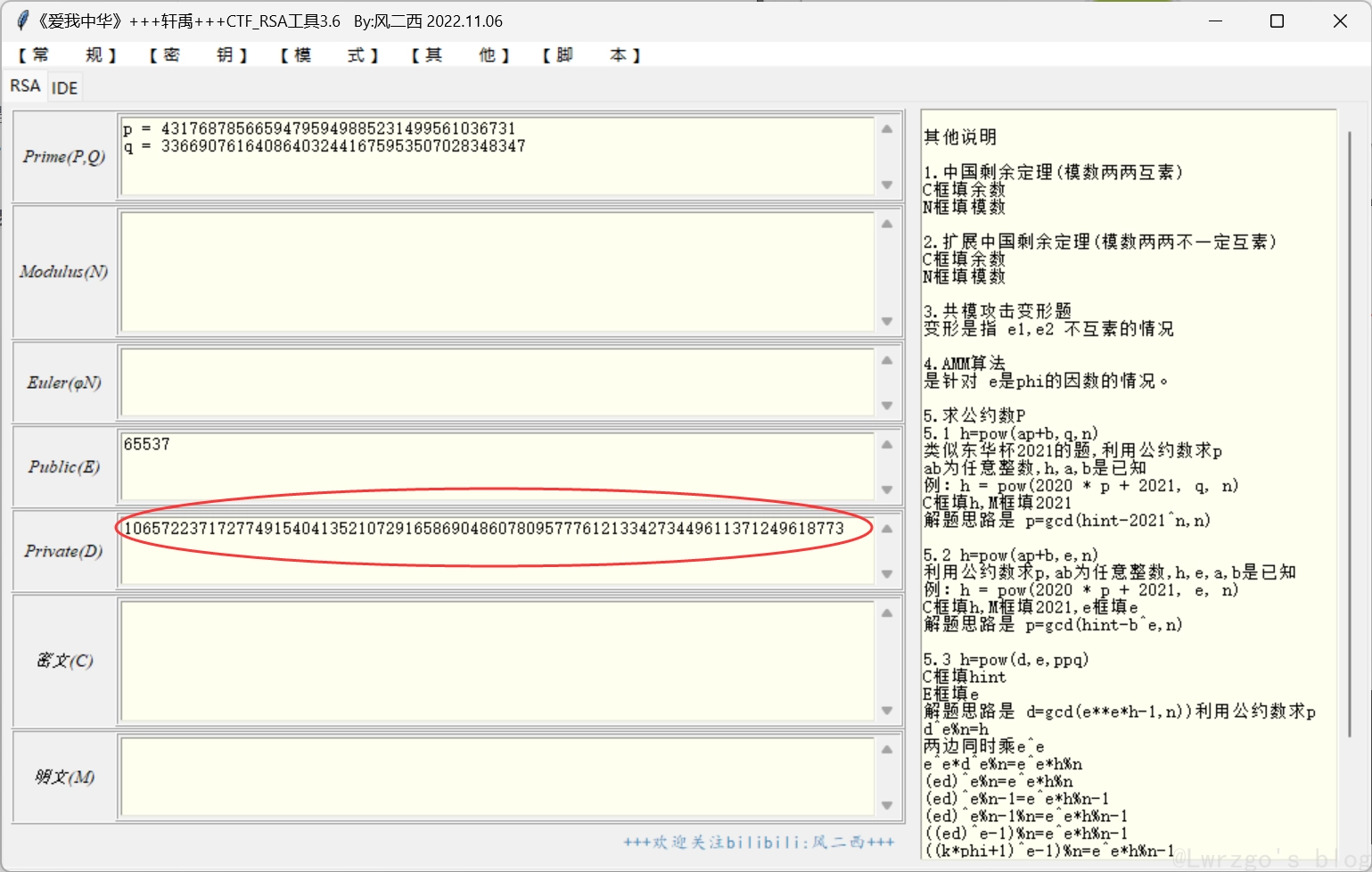Click the app feather icon in title bar
1372x872 pixels.
point(22,21)
